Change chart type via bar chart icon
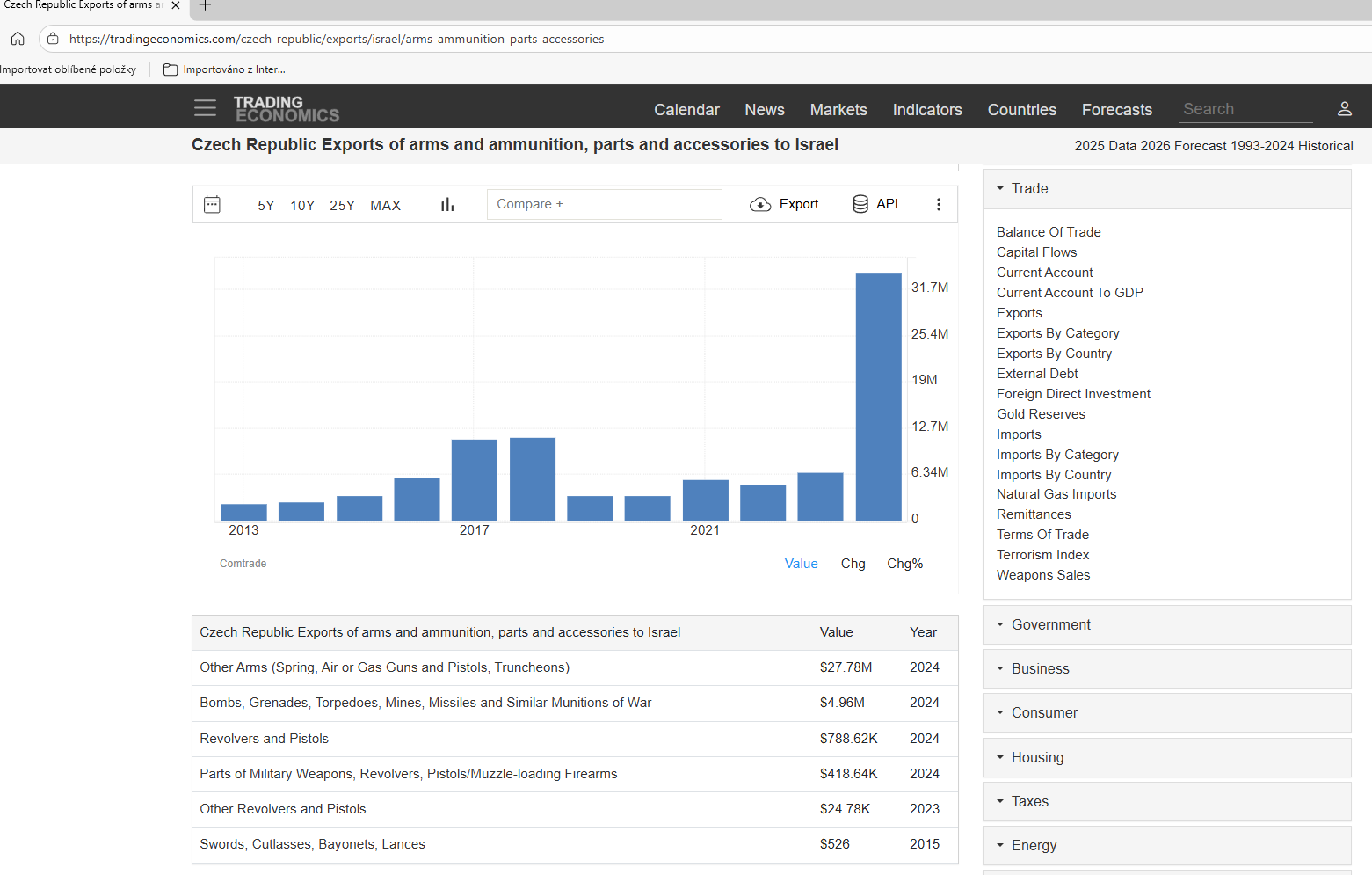1372x875 pixels. tap(447, 204)
